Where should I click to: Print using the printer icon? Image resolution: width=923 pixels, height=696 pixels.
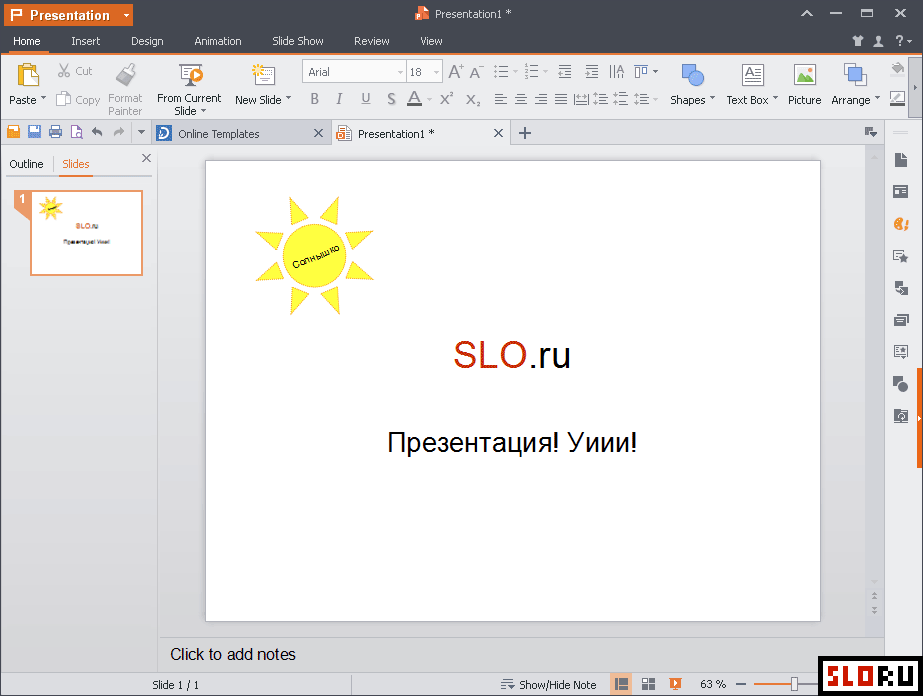click(55, 132)
